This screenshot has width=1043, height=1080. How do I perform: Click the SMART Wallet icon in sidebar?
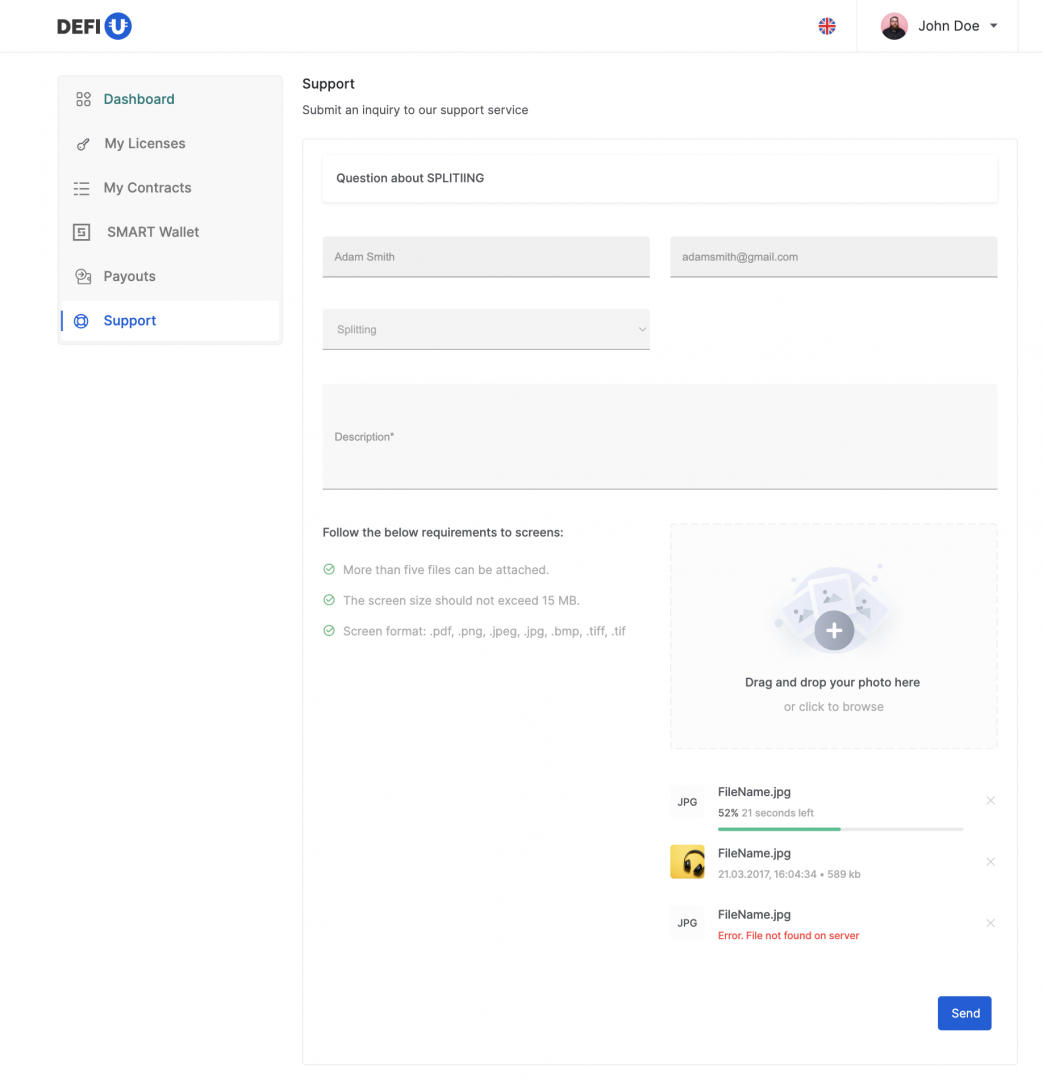[x=82, y=232]
